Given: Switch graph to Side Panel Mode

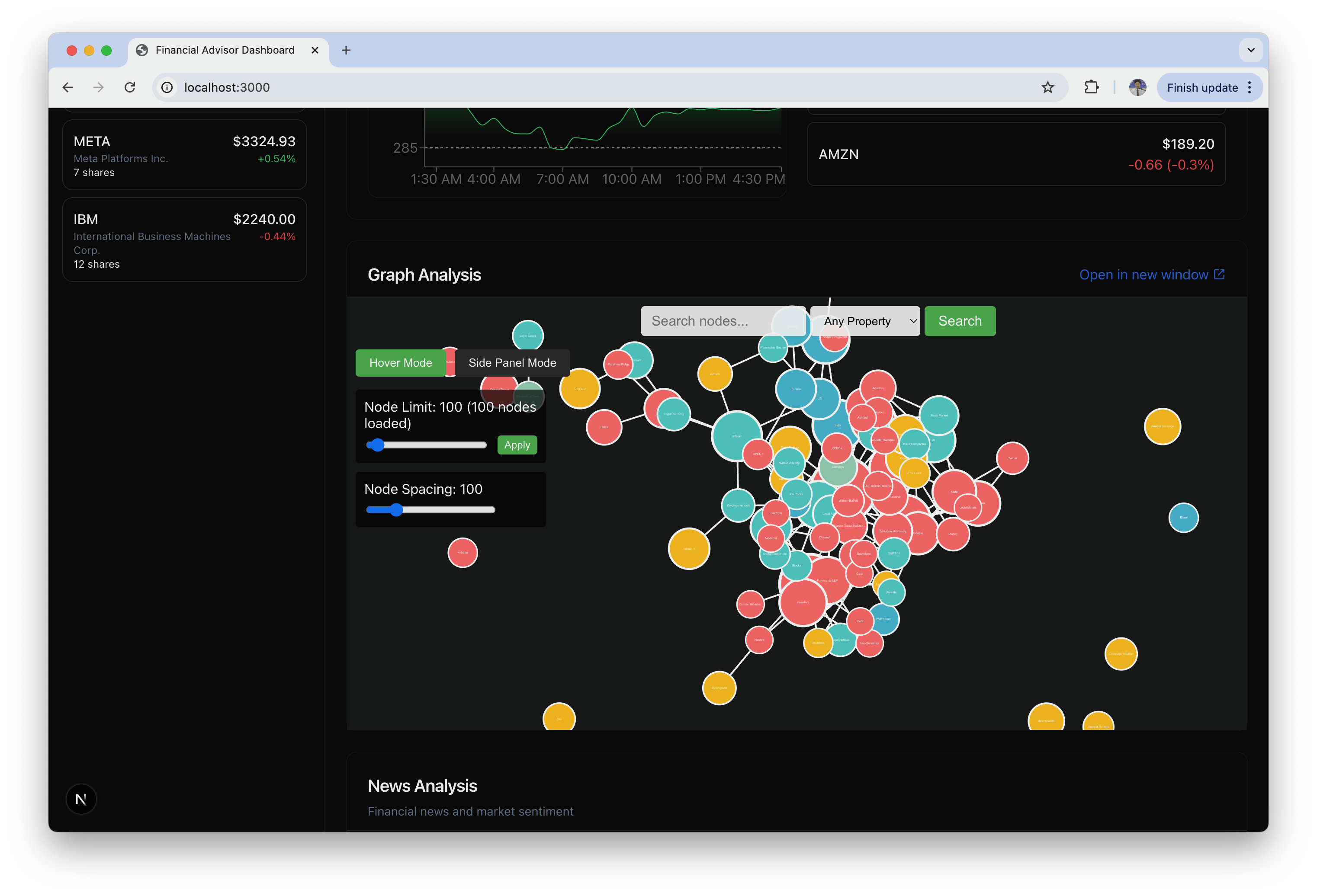Looking at the screenshot, I should 512,363.
